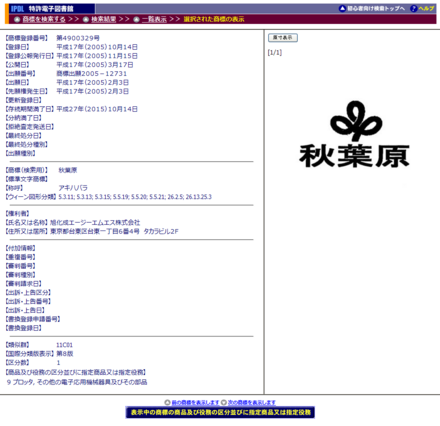This screenshot has height=426, width=440.
Task: Return to 検索結果 breadcrumb
Action: pos(104,19)
